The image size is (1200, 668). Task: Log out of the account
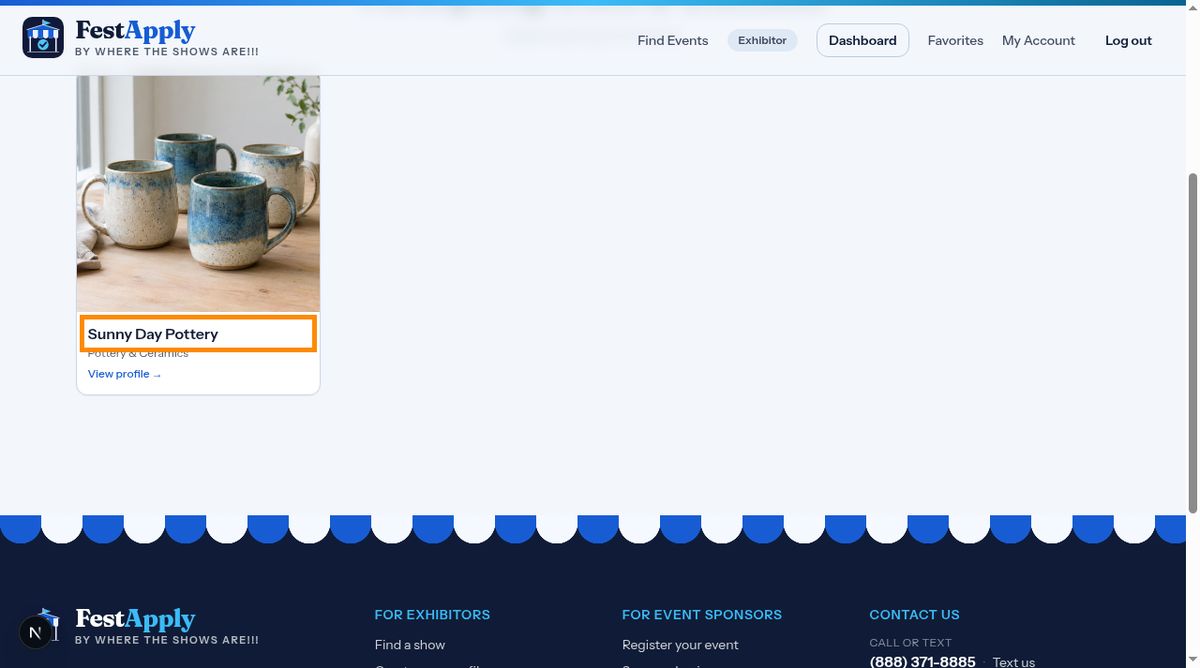pos(1128,41)
